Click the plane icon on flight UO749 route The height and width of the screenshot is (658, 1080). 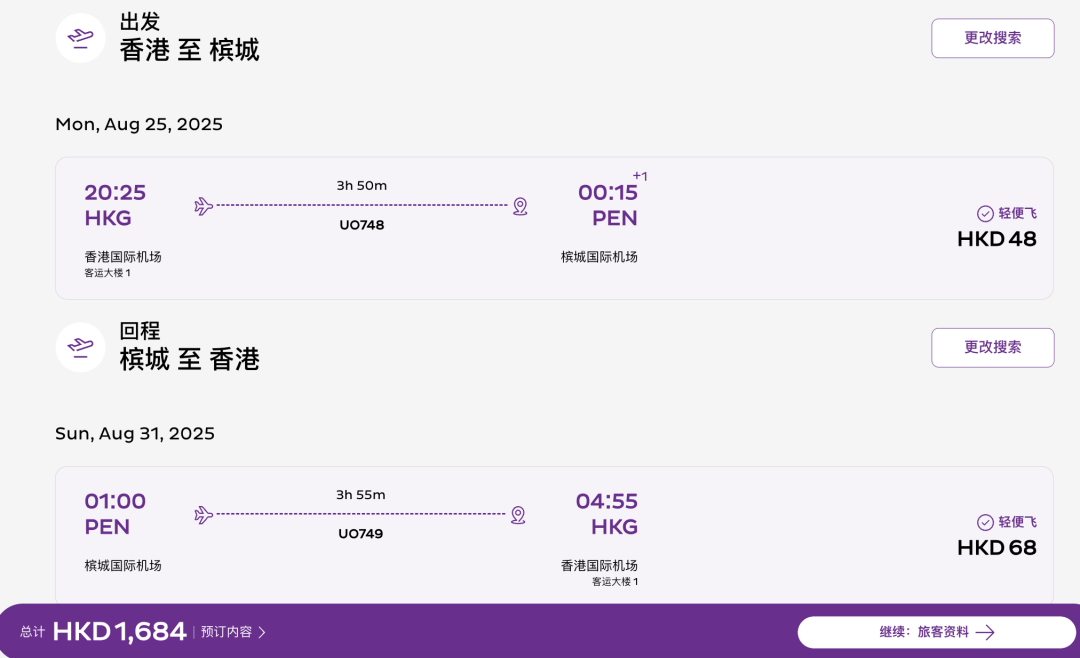point(203,515)
